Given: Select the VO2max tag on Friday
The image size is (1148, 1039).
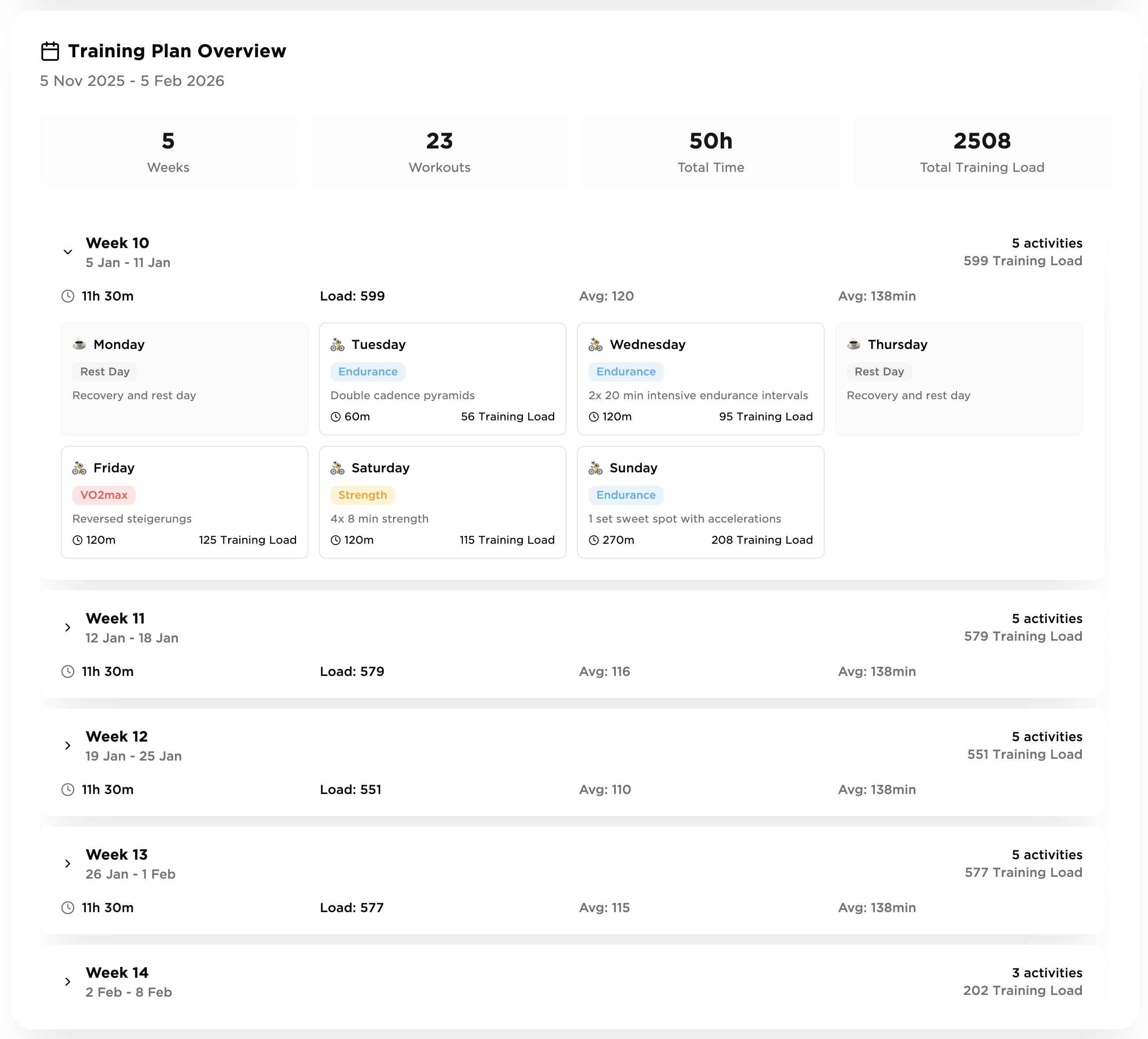Looking at the screenshot, I should click(x=104, y=495).
